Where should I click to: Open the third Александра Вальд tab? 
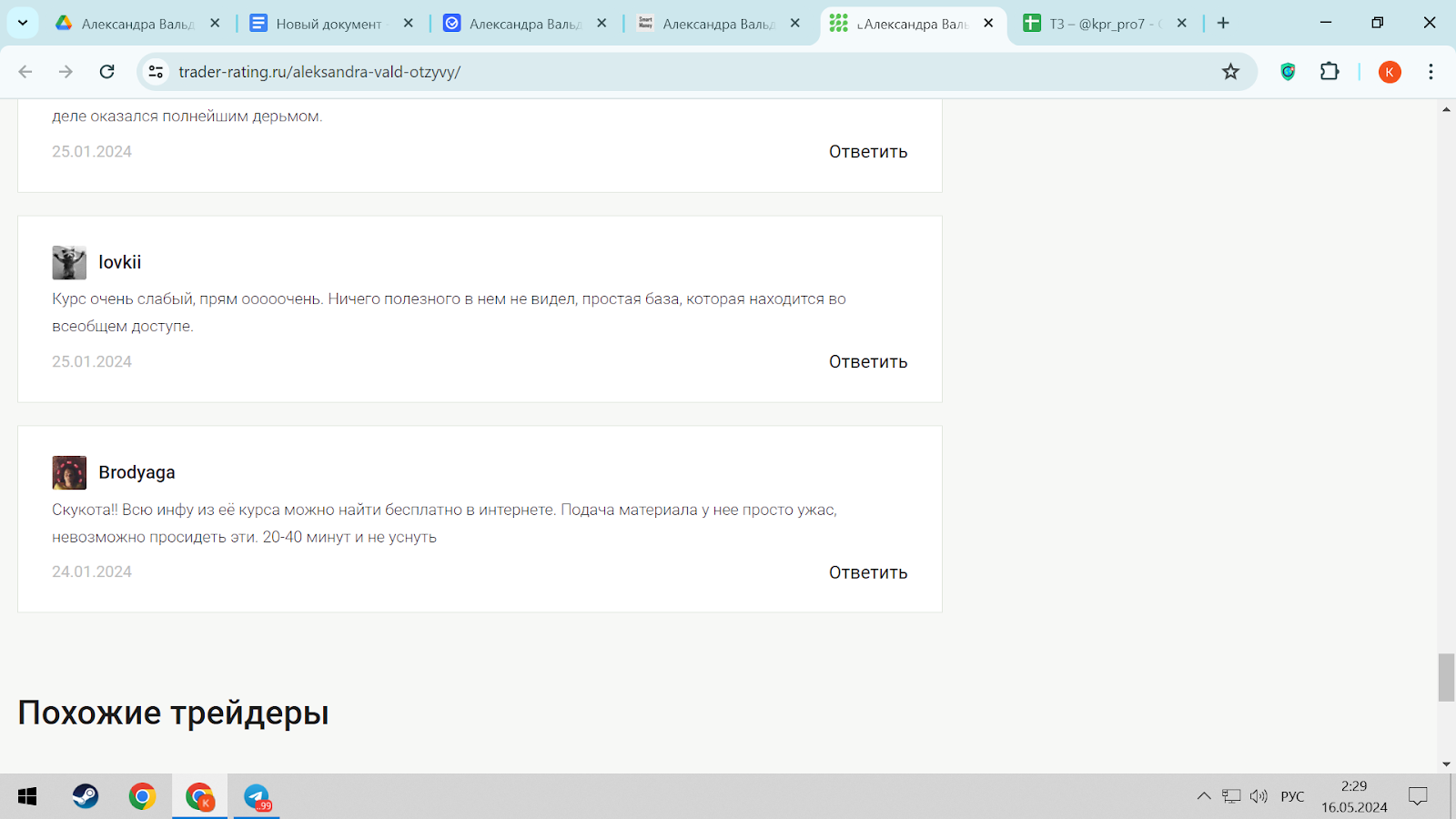pyautogui.click(x=514, y=24)
